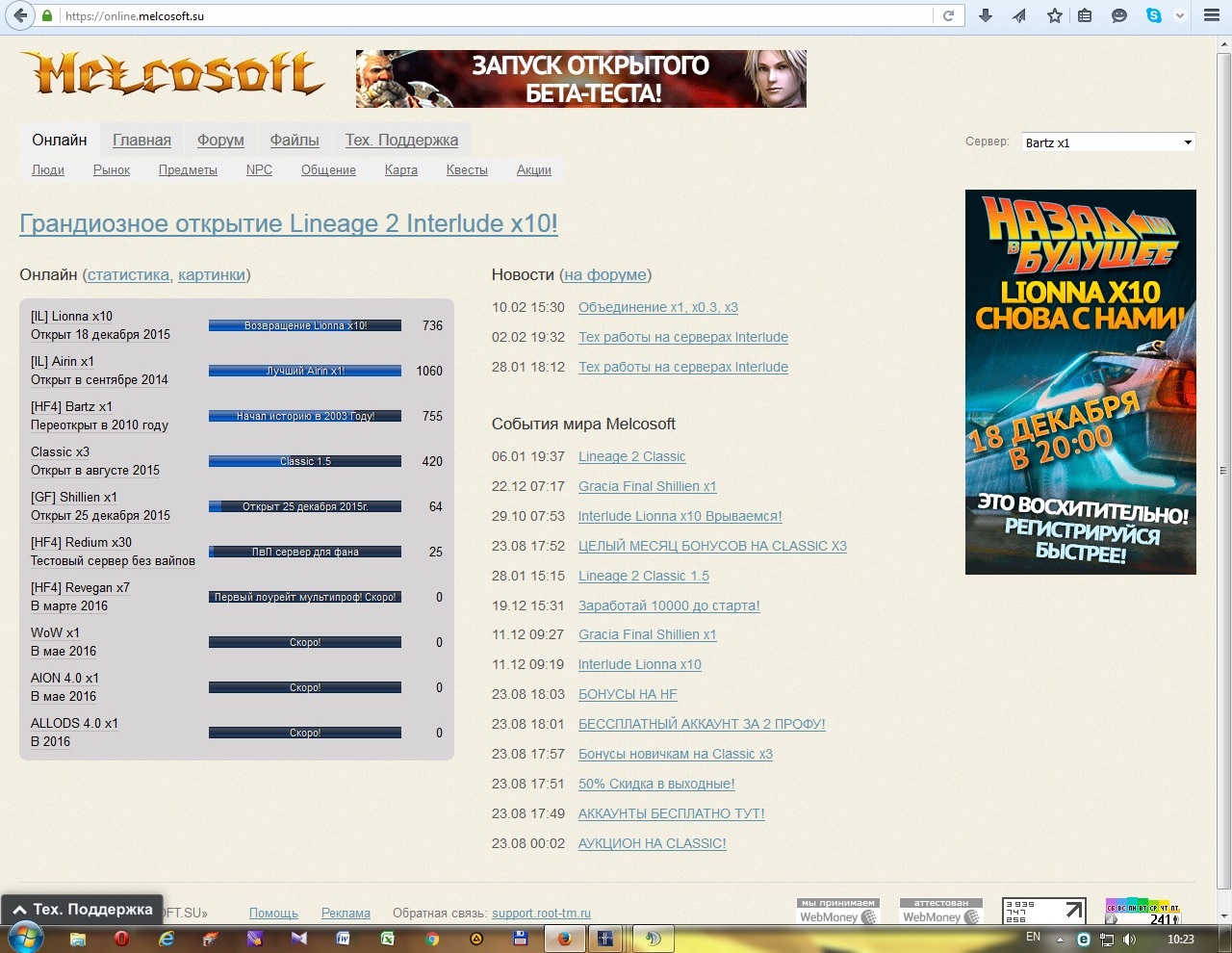
Task: Show hidden tray icons arrow
Action: [1060, 940]
